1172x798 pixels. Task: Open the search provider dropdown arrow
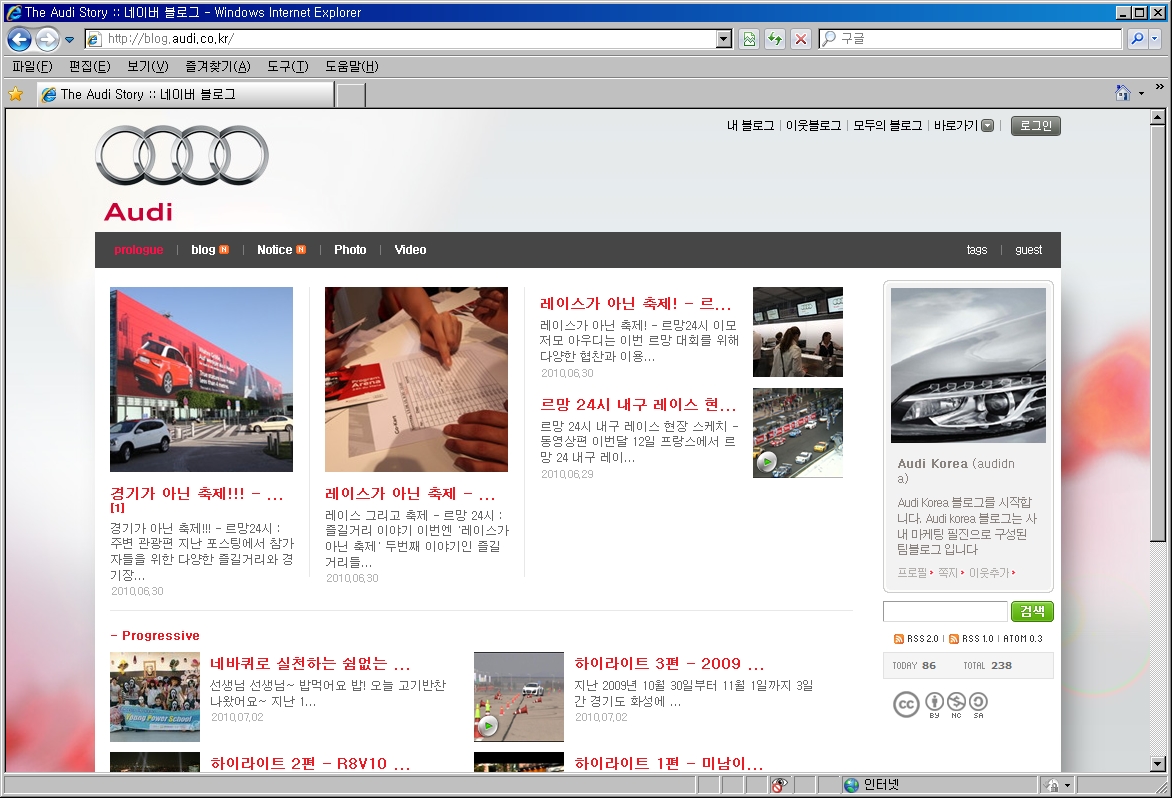click(1154, 39)
